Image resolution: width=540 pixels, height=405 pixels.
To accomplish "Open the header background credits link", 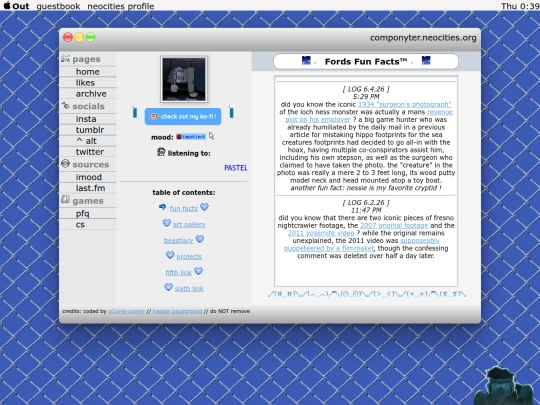I will 177,311.
